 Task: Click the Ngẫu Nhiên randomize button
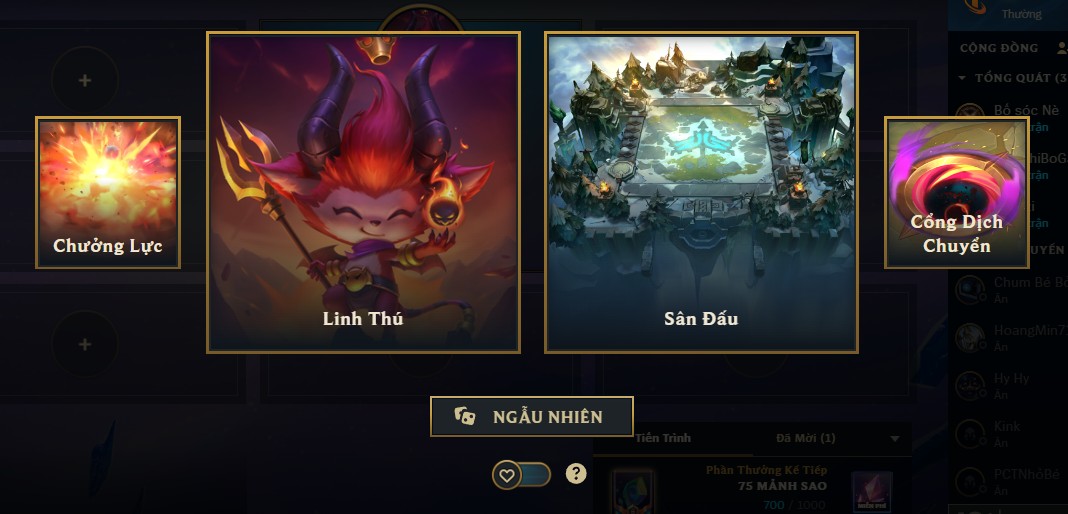pos(531,417)
